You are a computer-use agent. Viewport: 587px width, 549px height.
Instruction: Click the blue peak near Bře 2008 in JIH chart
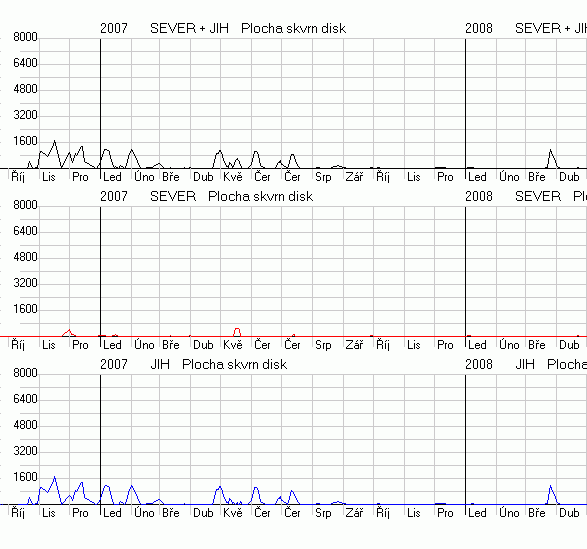click(x=550, y=487)
